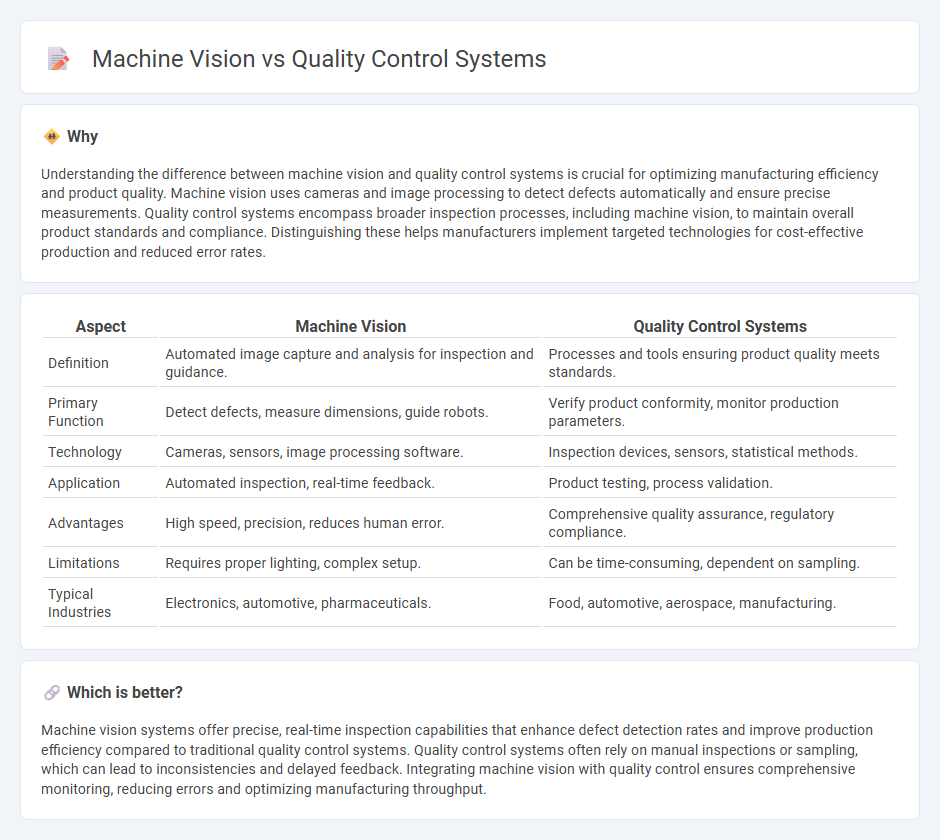Click the cell Cameras, sensors, image processing software
This screenshot has height=840, width=940.
[x=351, y=452]
